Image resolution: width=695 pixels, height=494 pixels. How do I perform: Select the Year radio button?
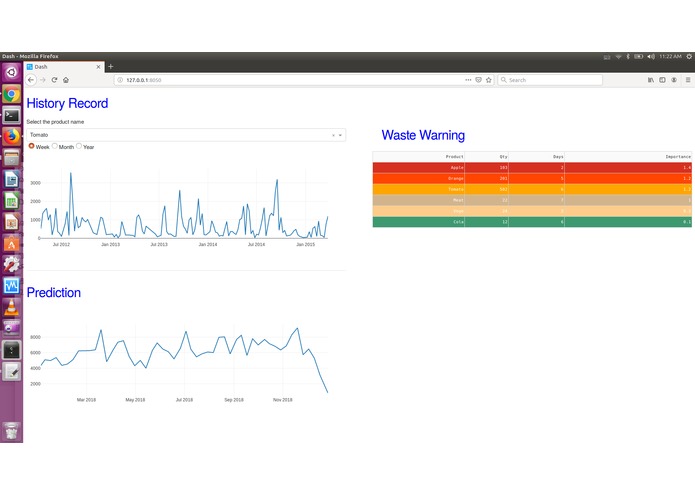point(79,146)
